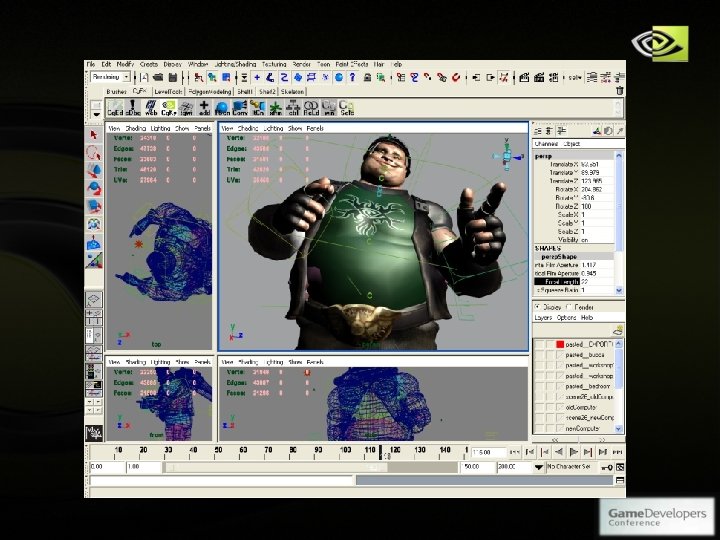
Task: Activate the Lasso select tool
Action: point(94,152)
